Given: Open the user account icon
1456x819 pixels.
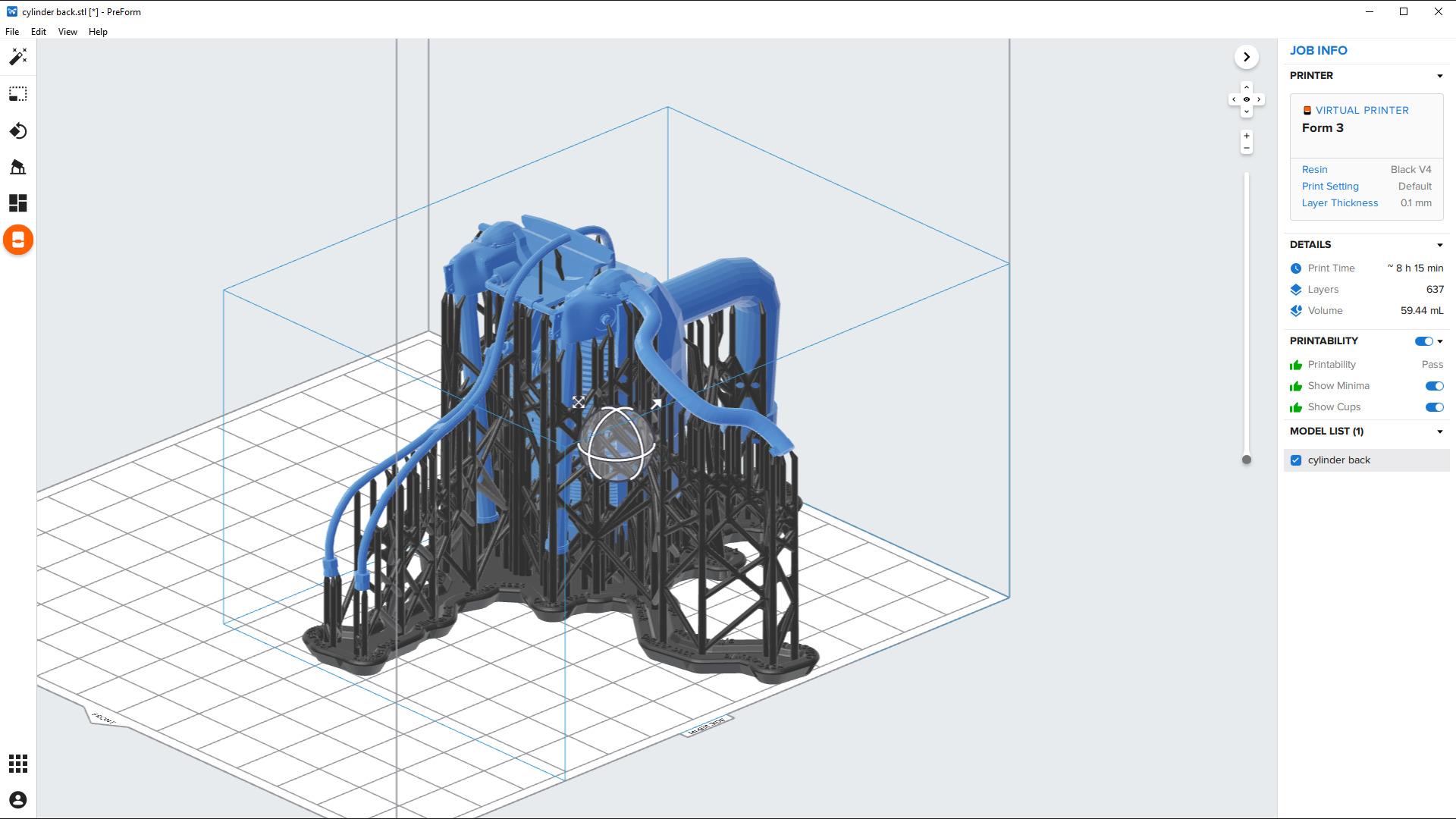Looking at the screenshot, I should coord(18,799).
